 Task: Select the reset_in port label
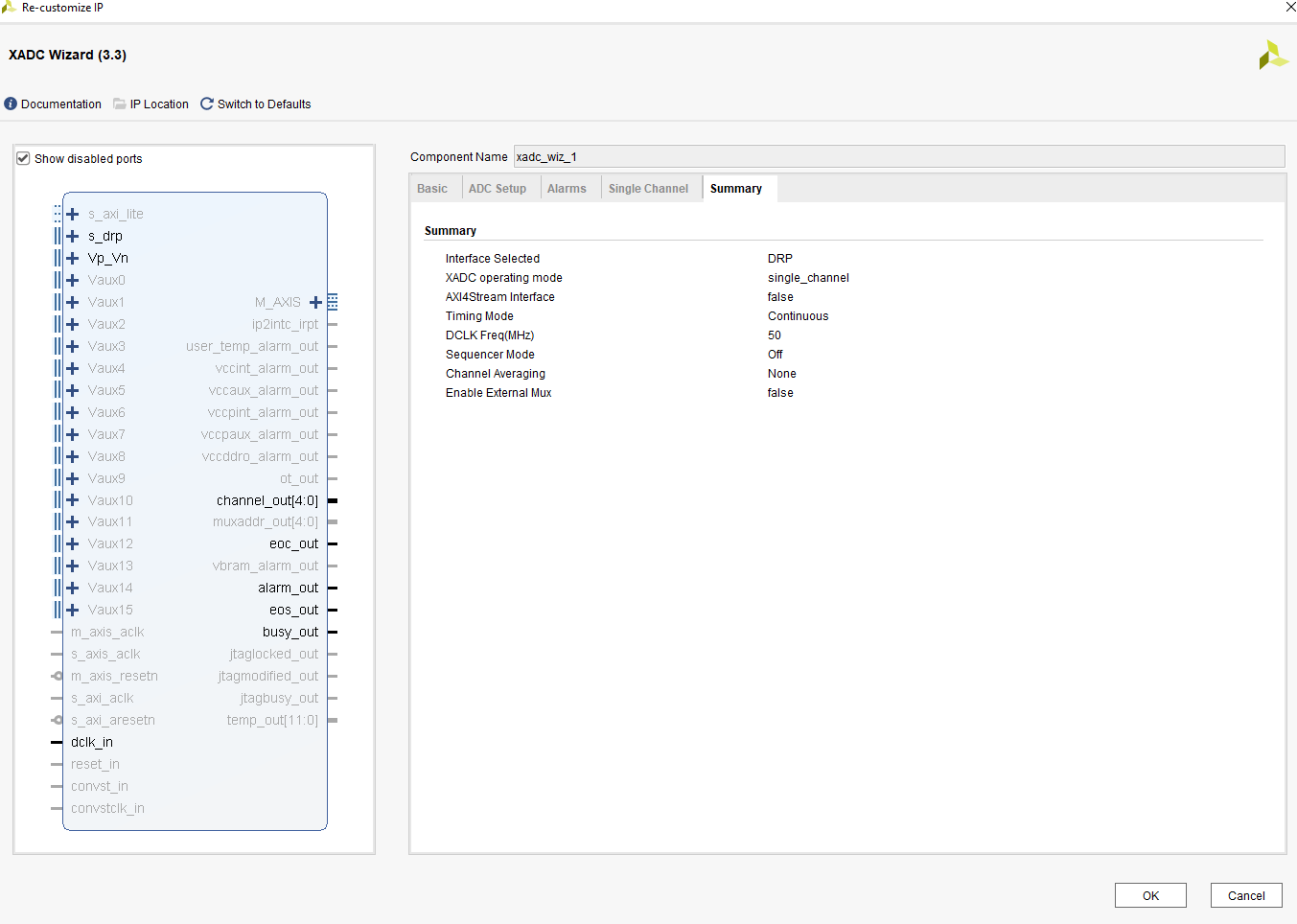click(95, 764)
